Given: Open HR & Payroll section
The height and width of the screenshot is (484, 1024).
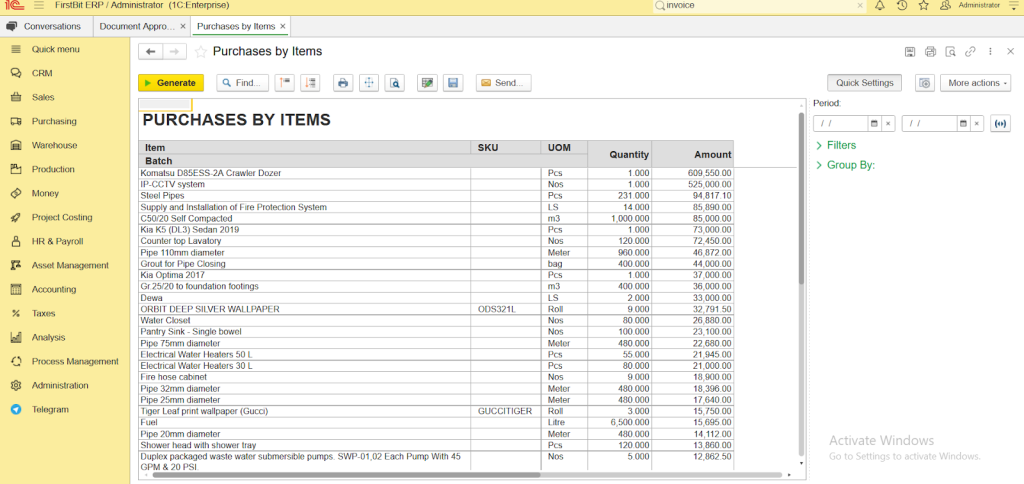Looking at the screenshot, I should click(57, 241).
